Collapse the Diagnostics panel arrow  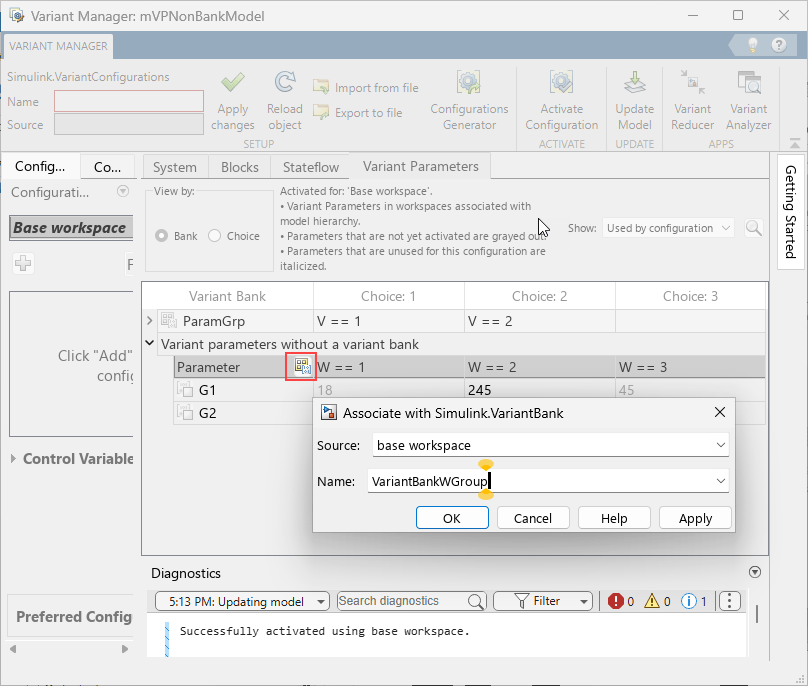pos(755,572)
